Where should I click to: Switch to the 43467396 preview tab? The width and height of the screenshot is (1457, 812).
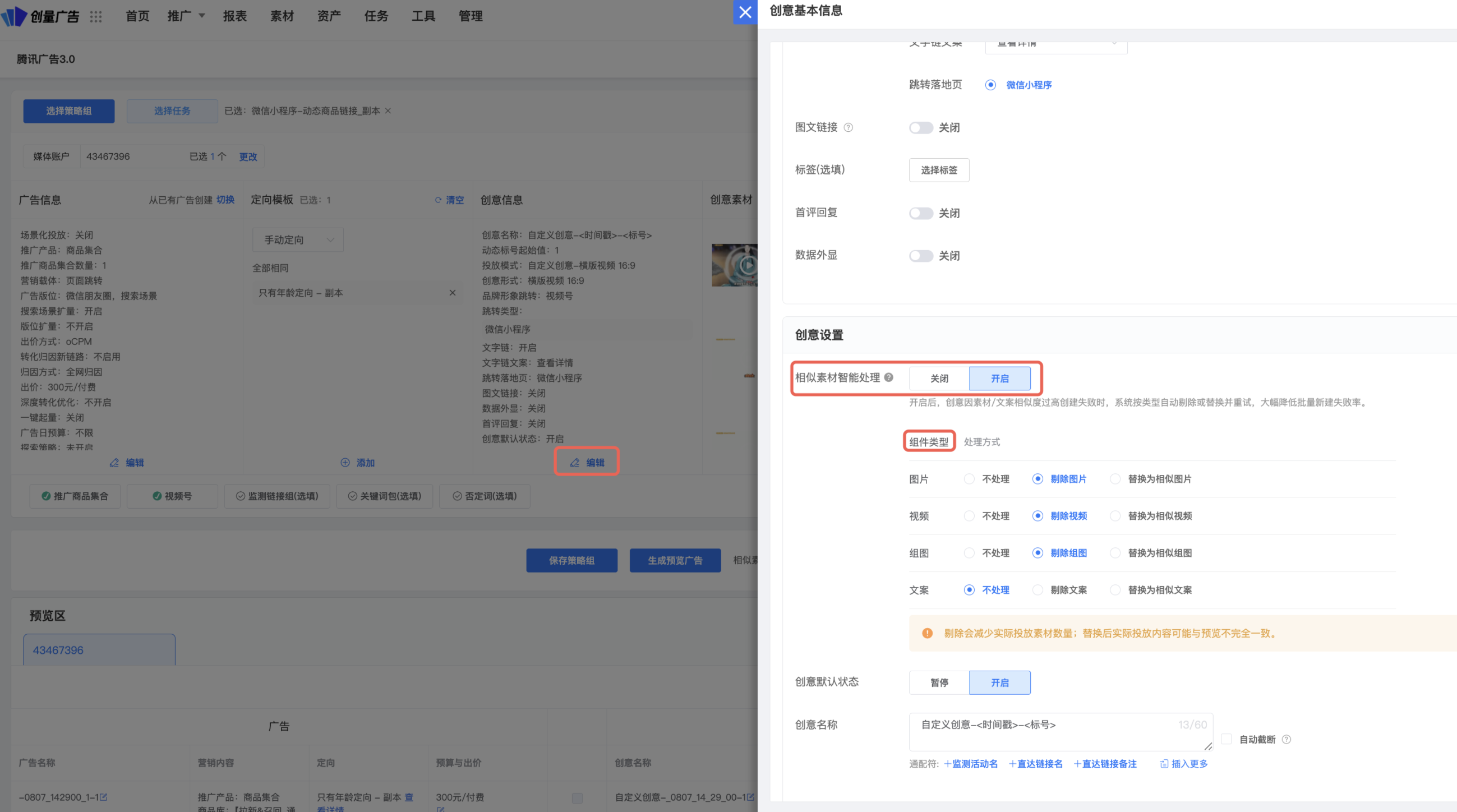pos(99,650)
